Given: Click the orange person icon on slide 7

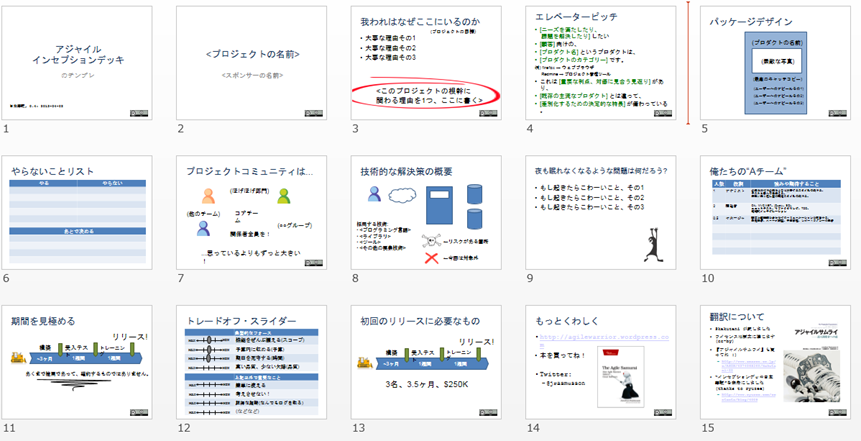Looking at the screenshot, I should coord(208,196).
